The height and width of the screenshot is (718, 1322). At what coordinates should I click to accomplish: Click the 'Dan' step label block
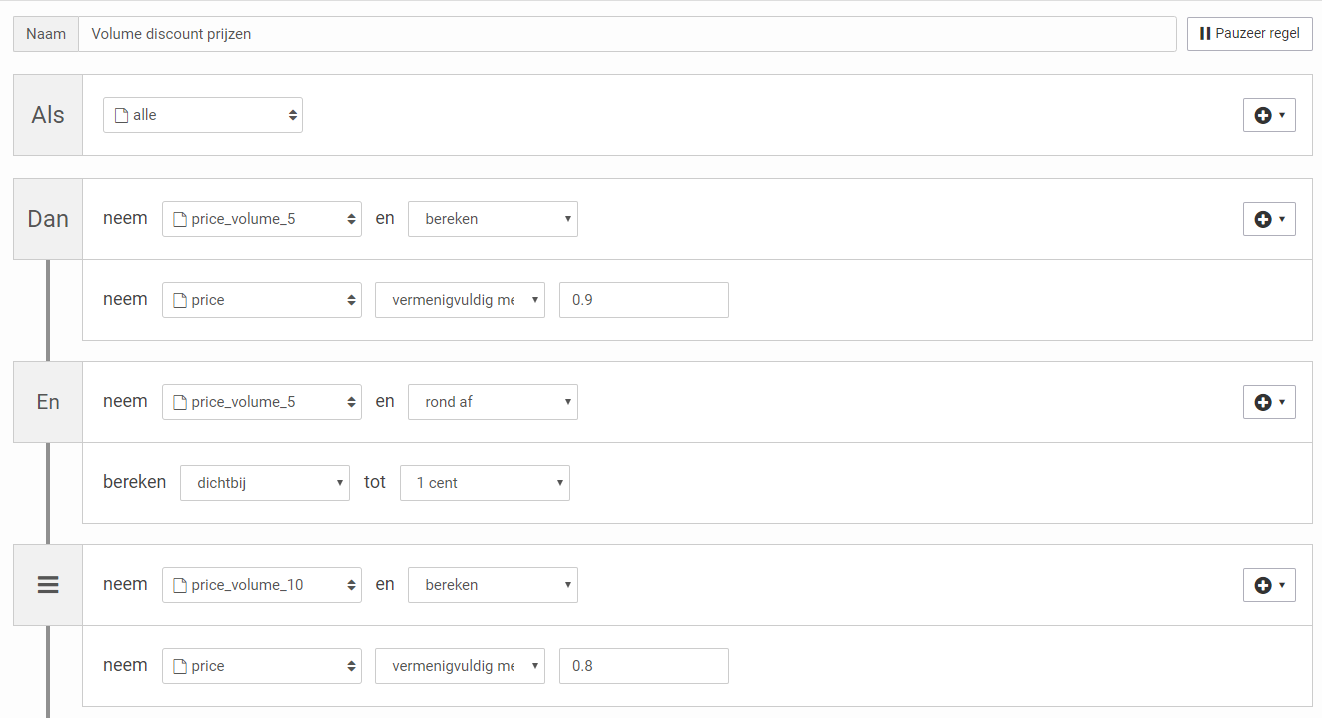click(48, 219)
